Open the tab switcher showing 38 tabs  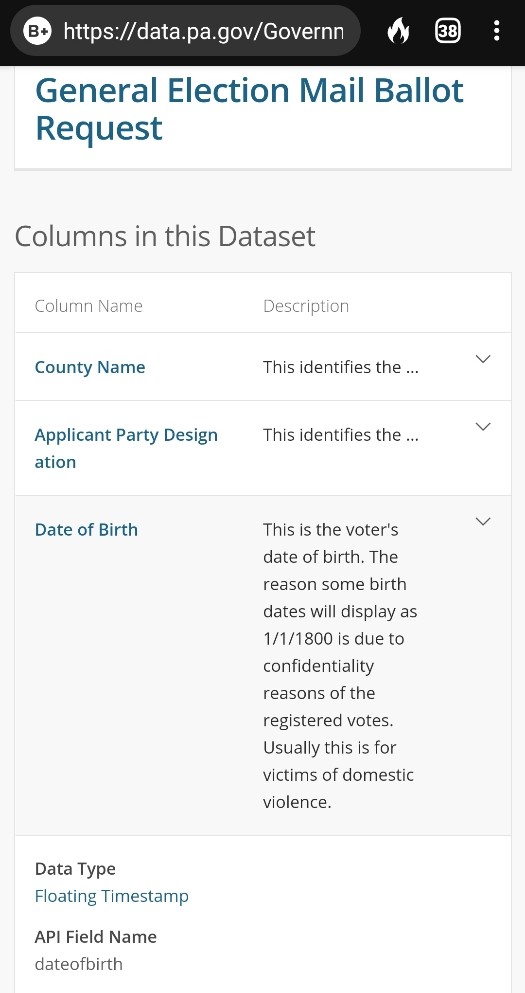[447, 30]
